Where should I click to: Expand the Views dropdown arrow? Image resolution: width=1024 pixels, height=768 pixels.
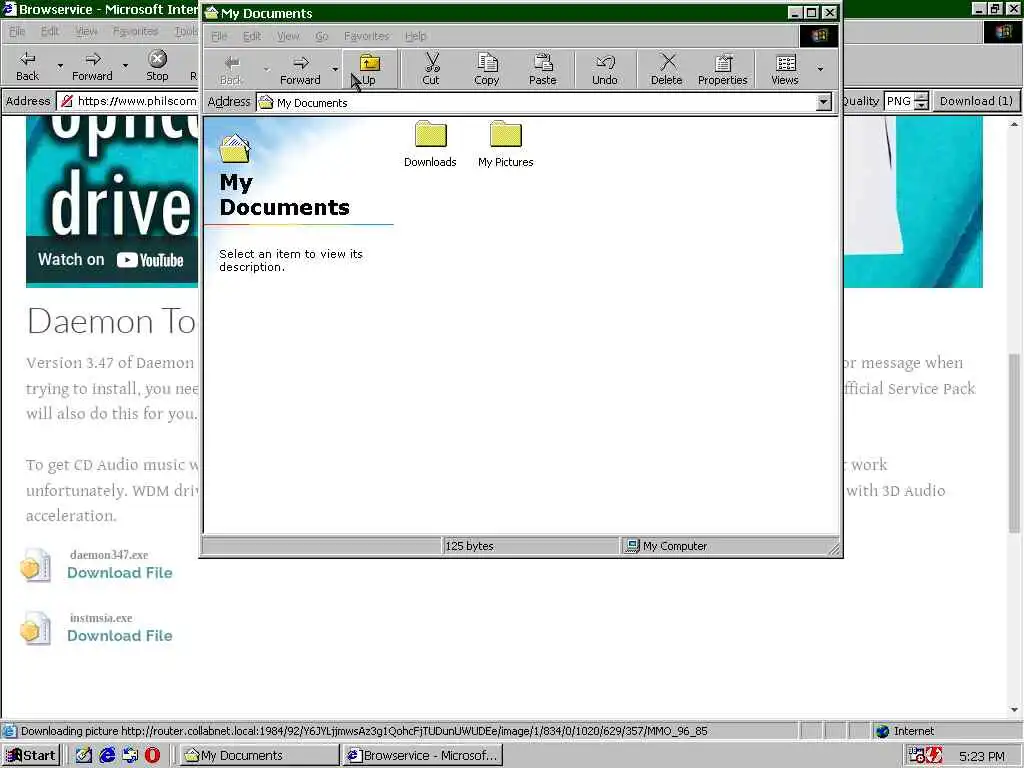pos(820,69)
